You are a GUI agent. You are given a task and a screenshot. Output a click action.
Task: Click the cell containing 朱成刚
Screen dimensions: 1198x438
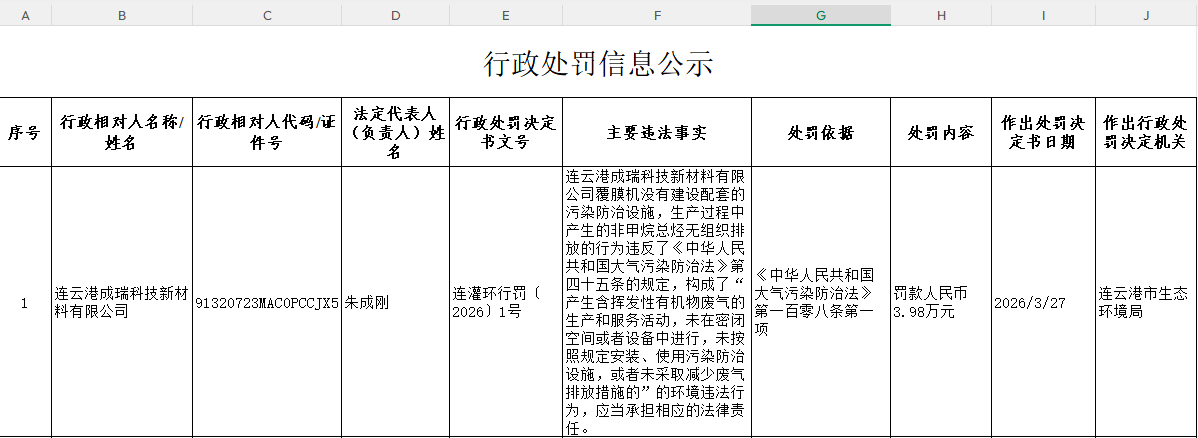click(x=395, y=302)
